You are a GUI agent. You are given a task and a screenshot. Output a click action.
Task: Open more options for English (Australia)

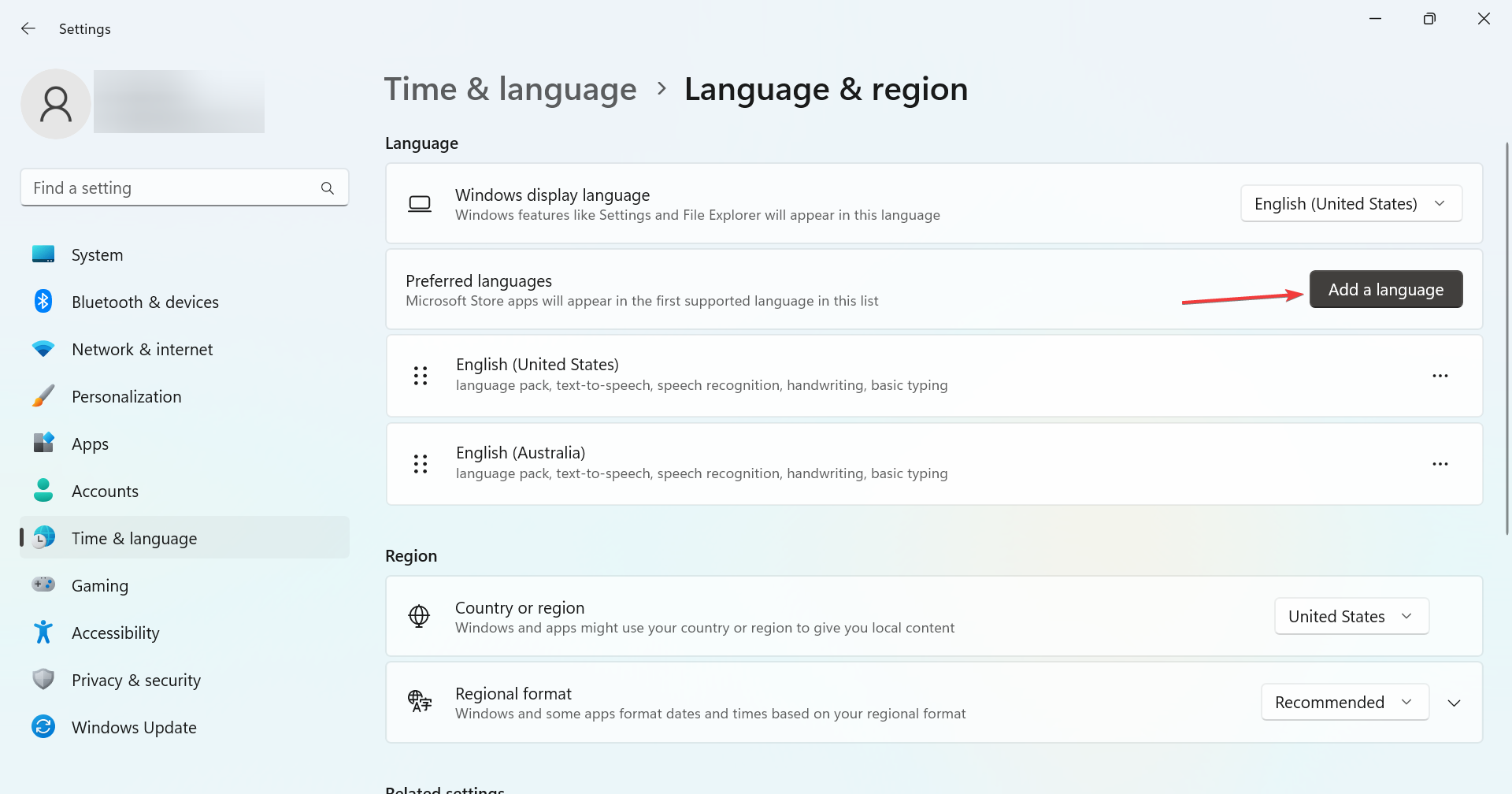tap(1440, 465)
